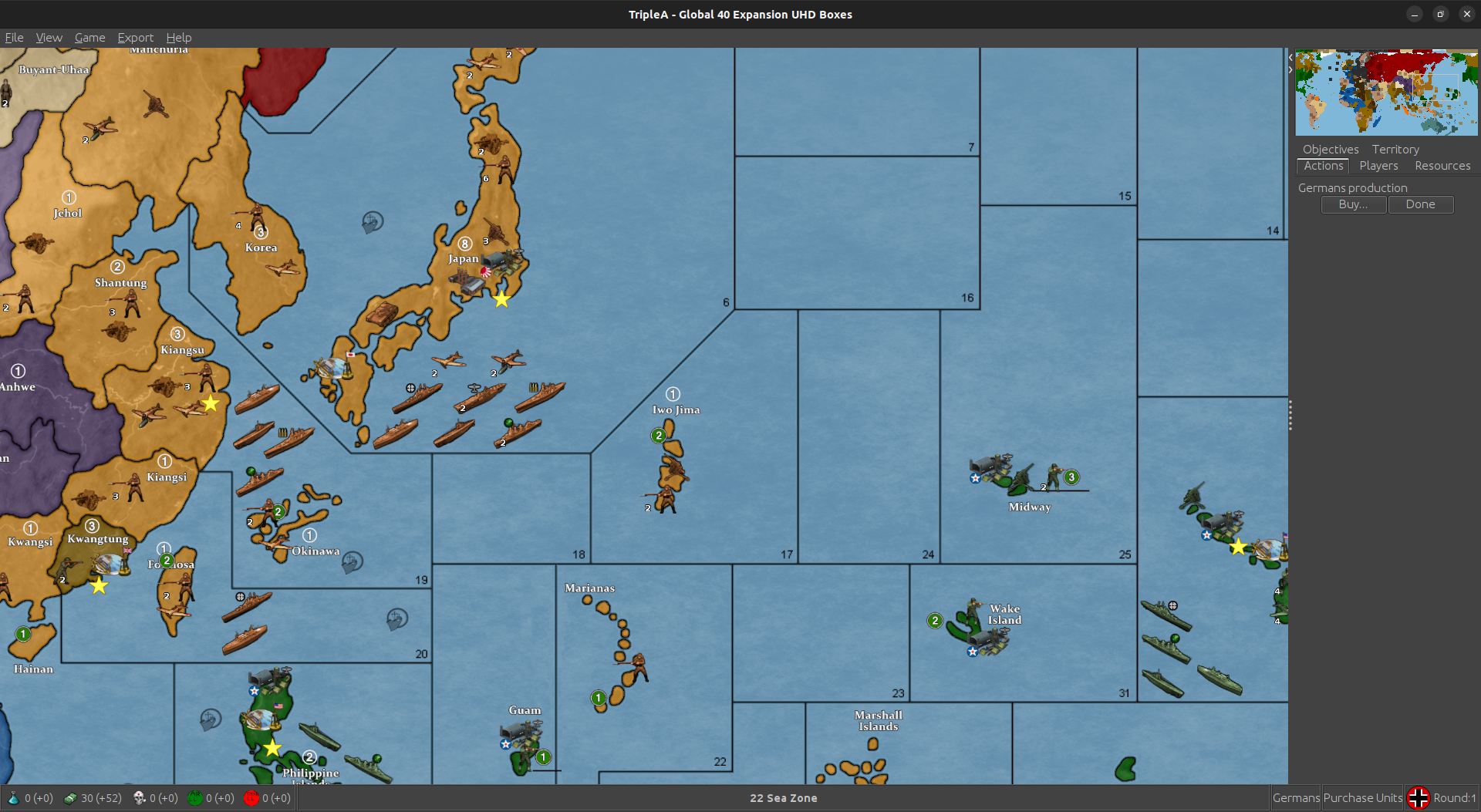
Task: Click the Japan factory complex icon
Action: (467, 284)
